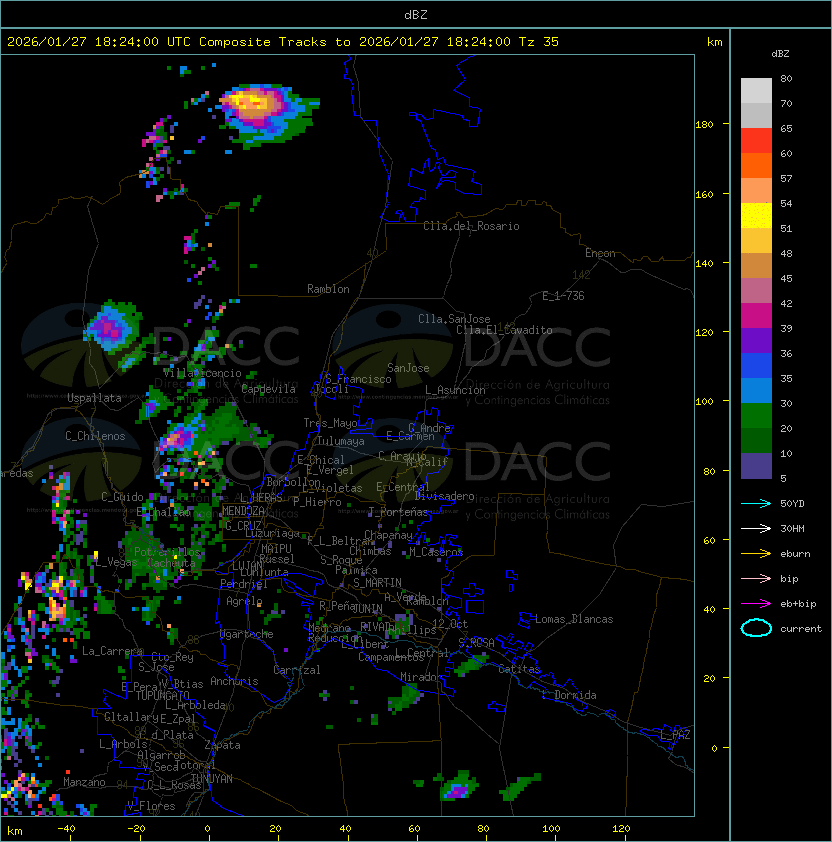This screenshot has width=832, height=842.
Task: Click the '50YD' legend label
Action: point(792,504)
